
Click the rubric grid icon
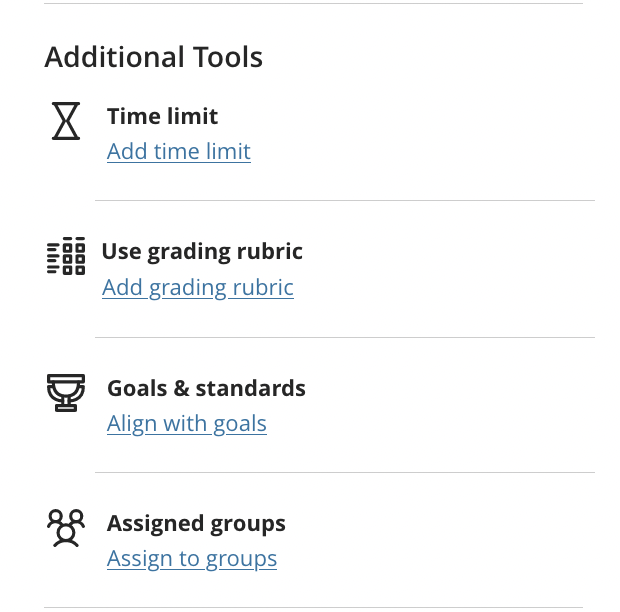point(66,256)
